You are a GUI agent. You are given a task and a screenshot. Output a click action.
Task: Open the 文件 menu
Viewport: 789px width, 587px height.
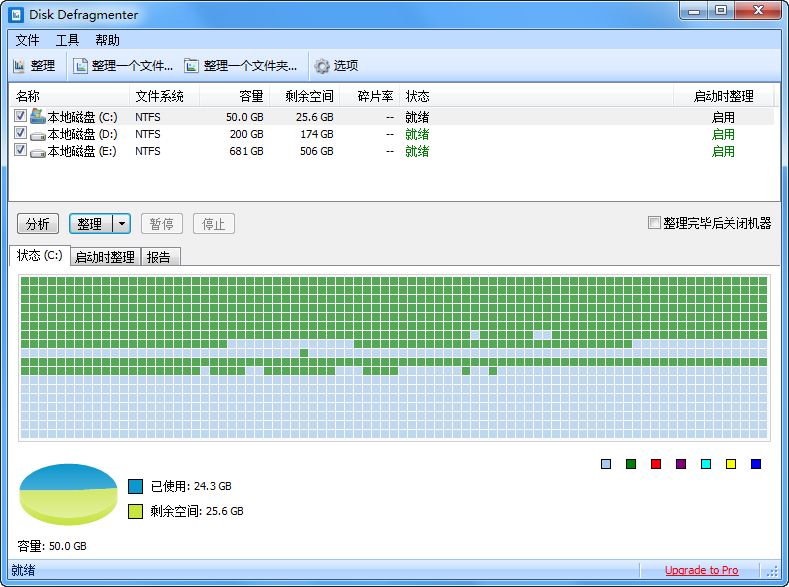point(28,40)
